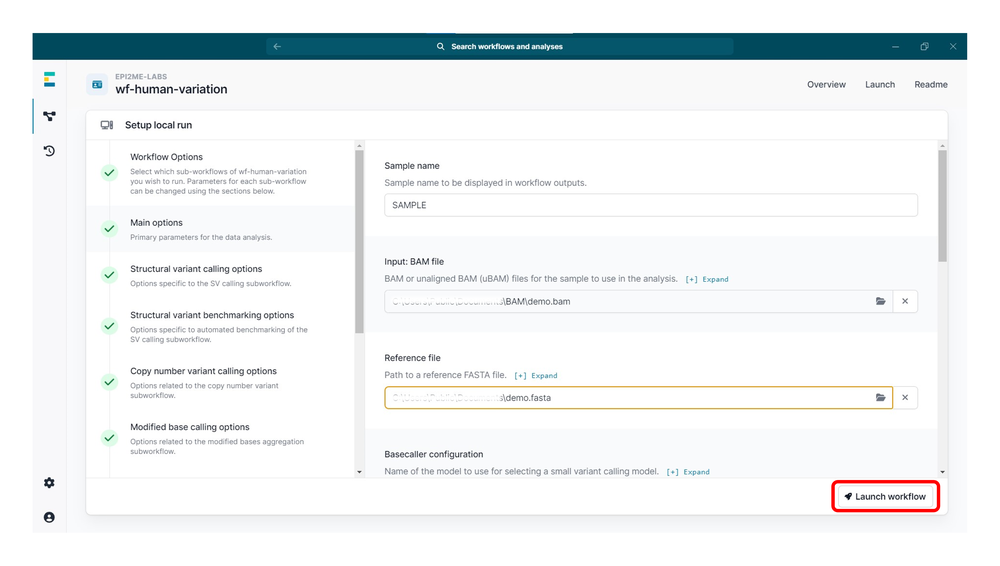Image resolution: width=1000 pixels, height=566 pixels.
Task: Select Structural variant calling options section
Action: click(220, 275)
